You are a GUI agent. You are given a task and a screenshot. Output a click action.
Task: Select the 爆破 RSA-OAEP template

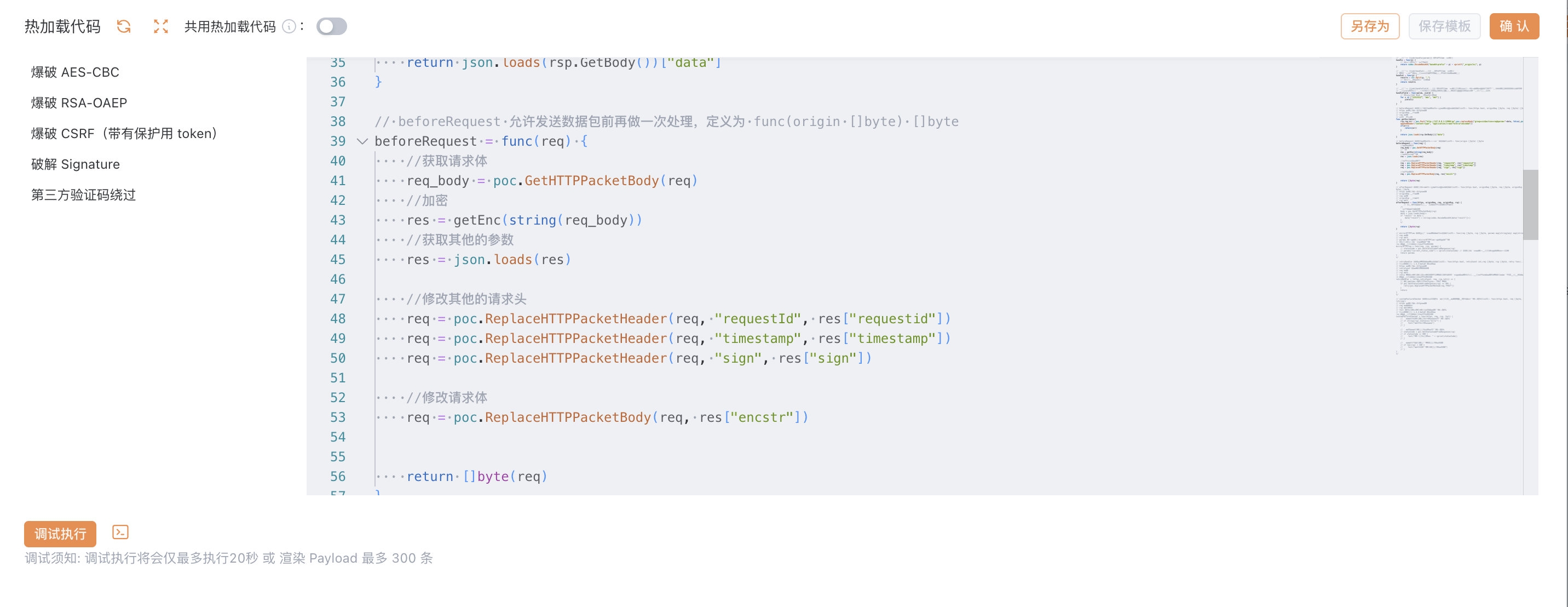click(x=79, y=103)
